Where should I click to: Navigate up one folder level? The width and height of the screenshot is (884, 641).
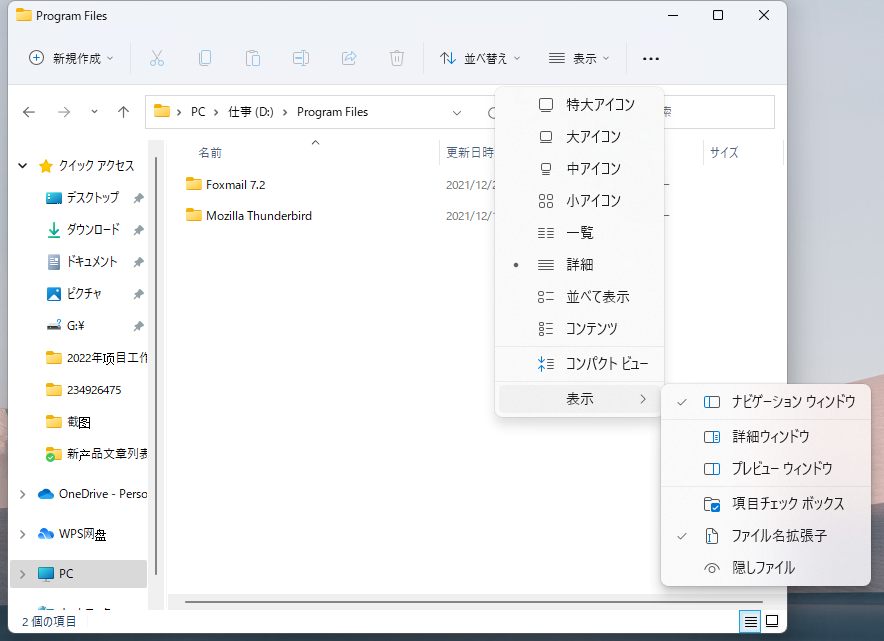tap(123, 111)
